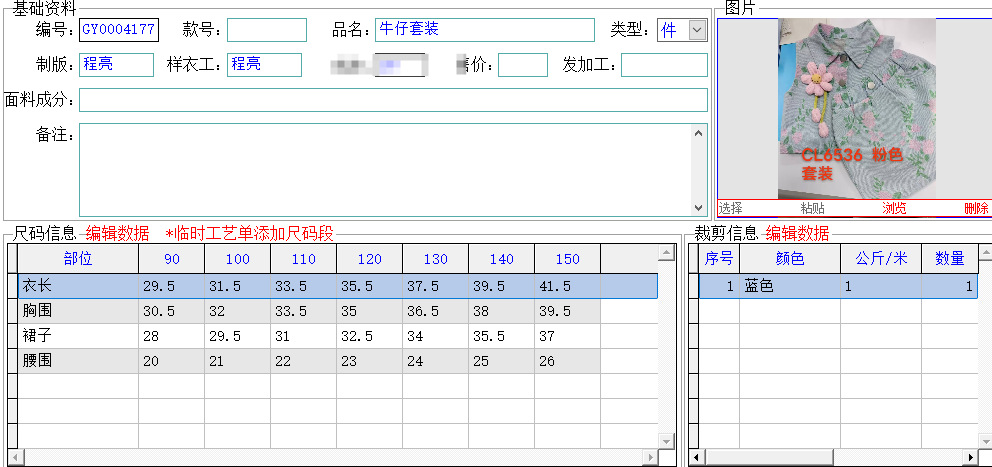Select the 腰围 row
This screenshot has height=467, width=992.
pos(309,361)
